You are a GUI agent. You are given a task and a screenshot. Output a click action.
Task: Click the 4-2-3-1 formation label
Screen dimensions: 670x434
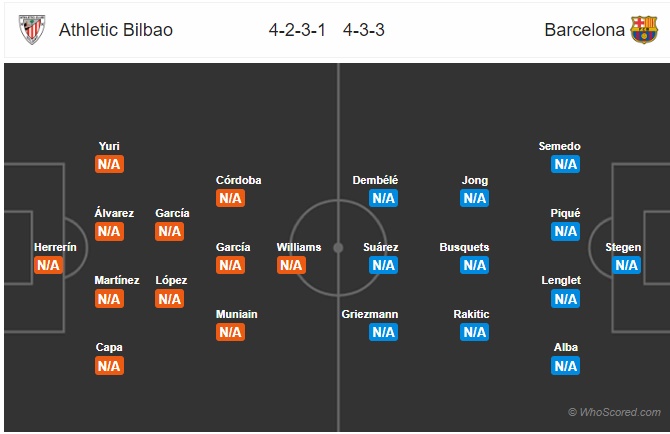pos(297,30)
